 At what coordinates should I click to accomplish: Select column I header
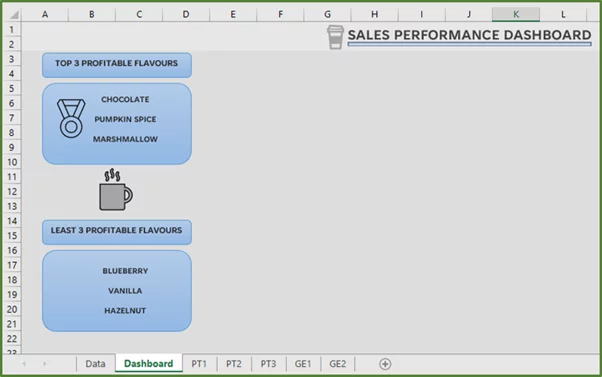coord(422,15)
